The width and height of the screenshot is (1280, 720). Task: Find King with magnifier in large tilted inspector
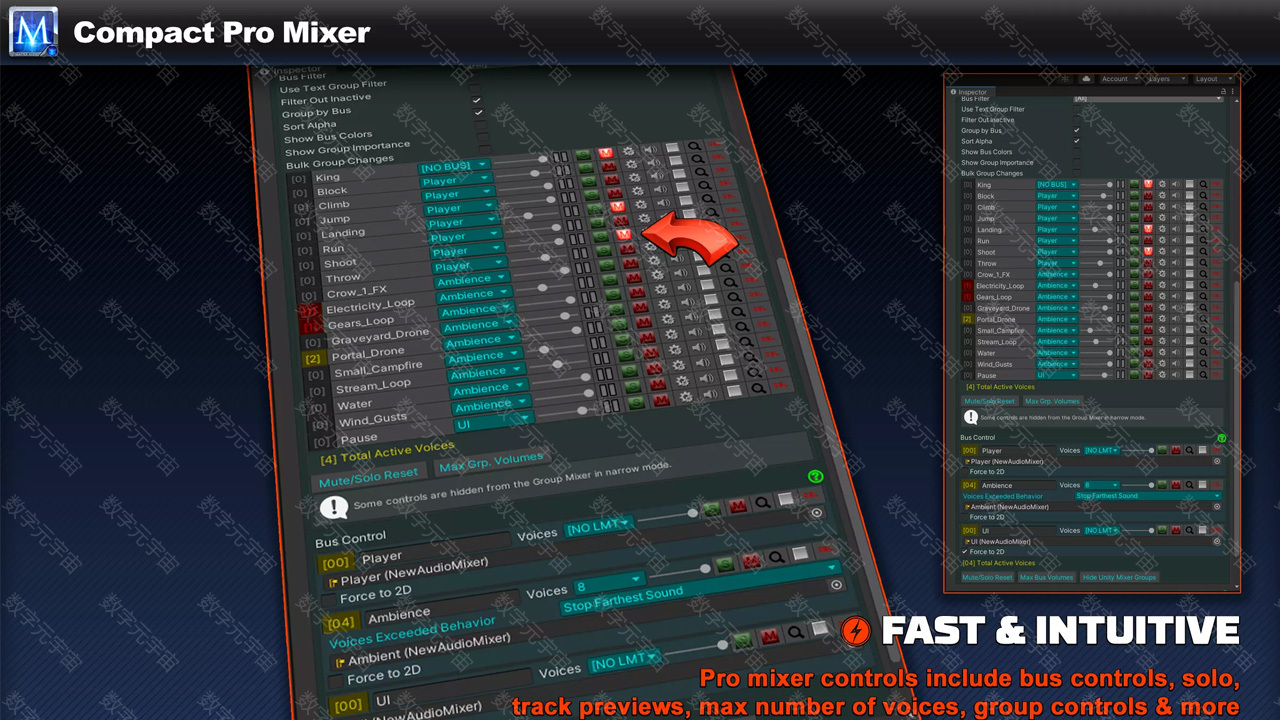[694, 146]
